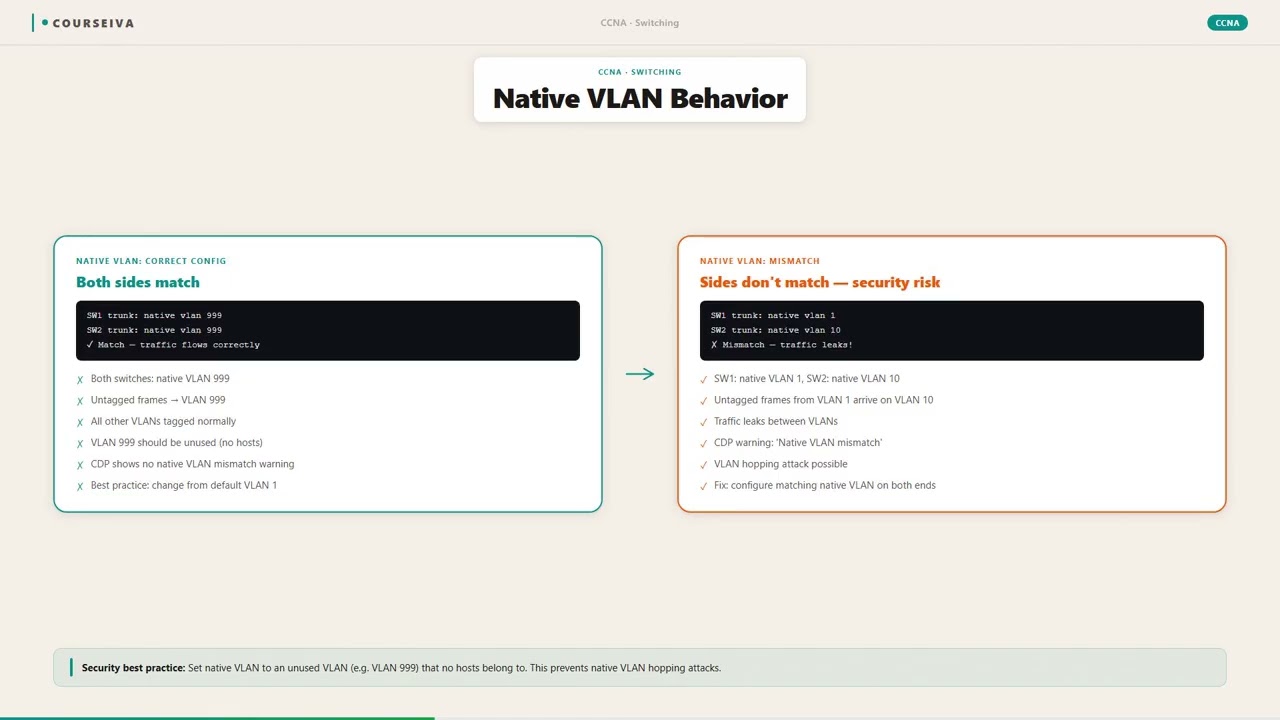
Task: Click the 'Both sides match' heading
Action: point(138,282)
